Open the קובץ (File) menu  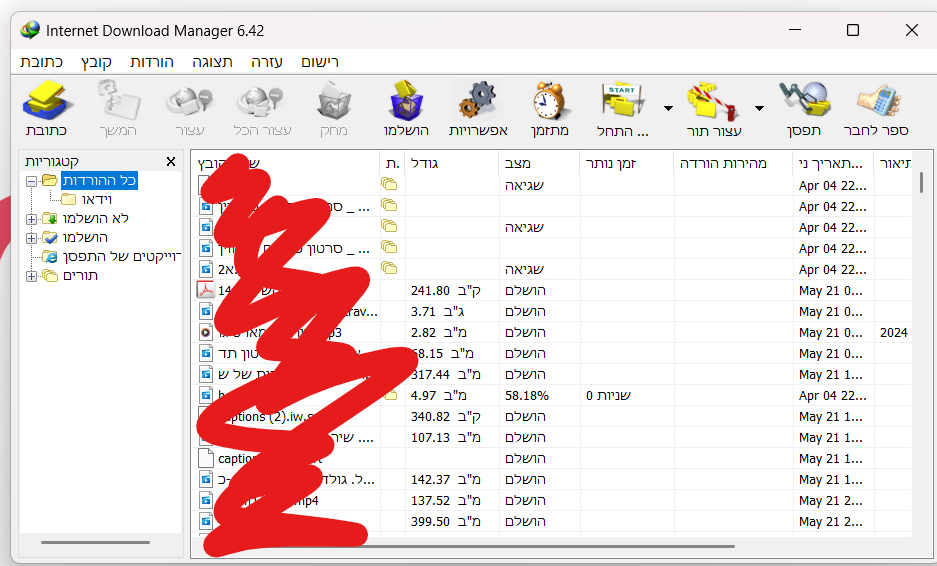point(96,62)
